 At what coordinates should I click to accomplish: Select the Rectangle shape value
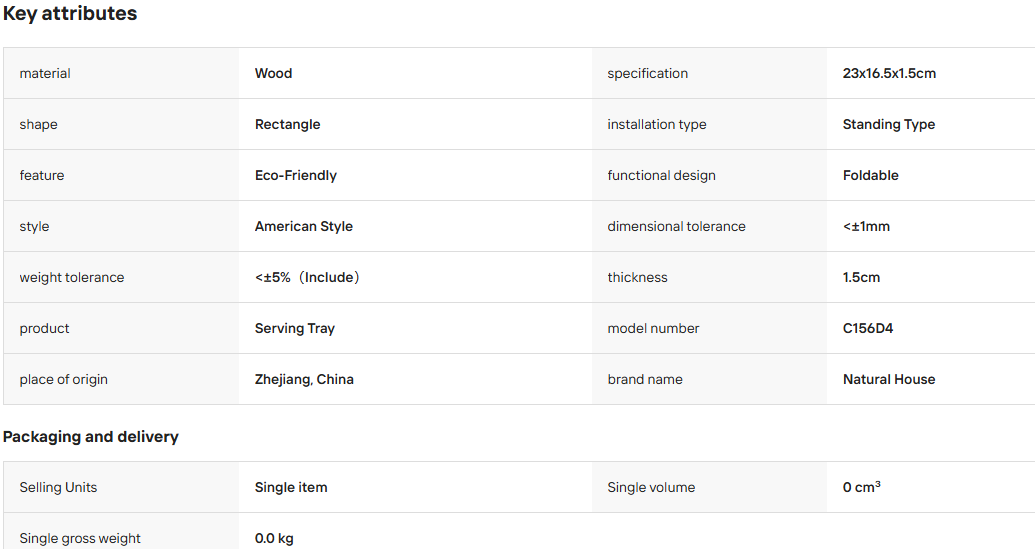287,125
